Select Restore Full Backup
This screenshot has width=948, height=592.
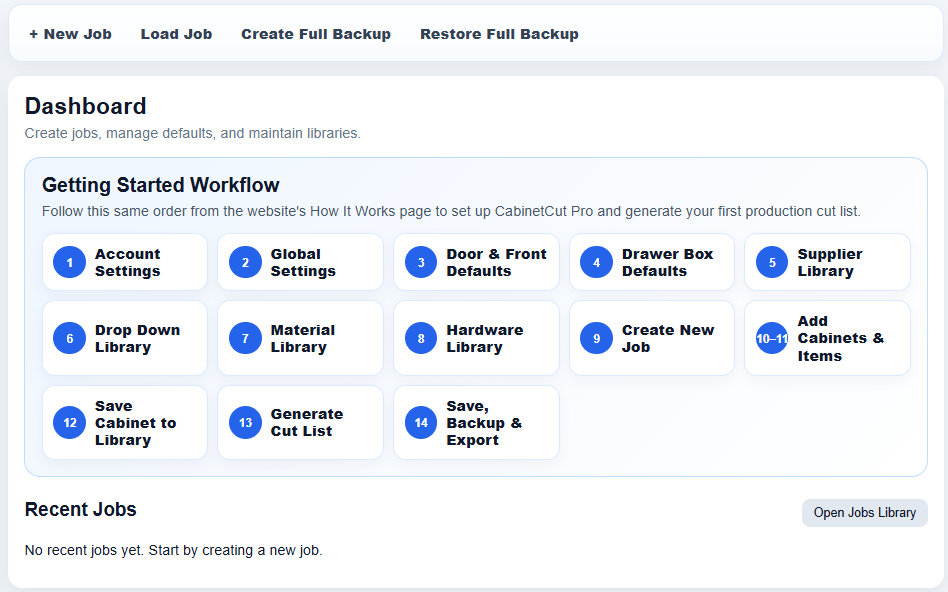click(499, 34)
